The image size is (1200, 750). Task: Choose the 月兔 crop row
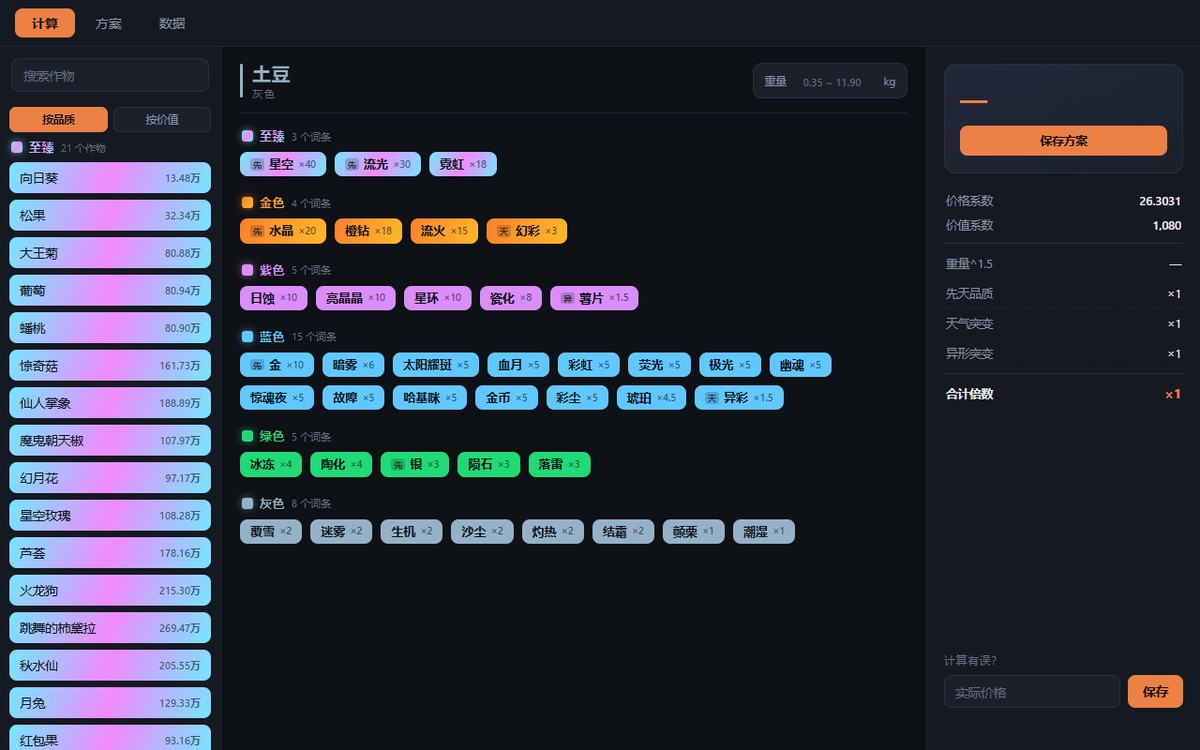(110, 703)
